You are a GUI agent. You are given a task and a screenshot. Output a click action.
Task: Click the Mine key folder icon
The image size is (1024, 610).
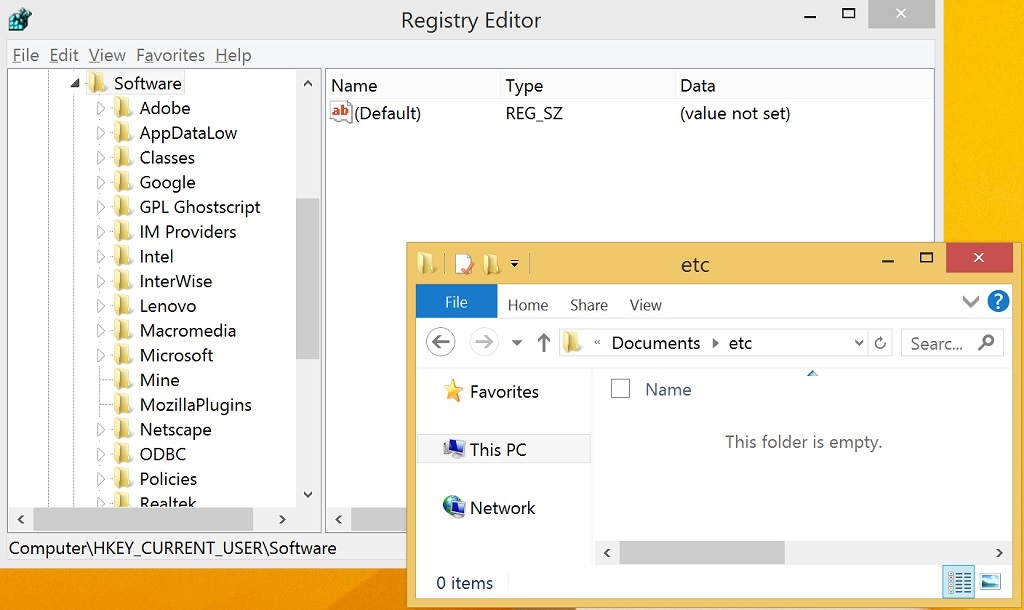click(123, 380)
